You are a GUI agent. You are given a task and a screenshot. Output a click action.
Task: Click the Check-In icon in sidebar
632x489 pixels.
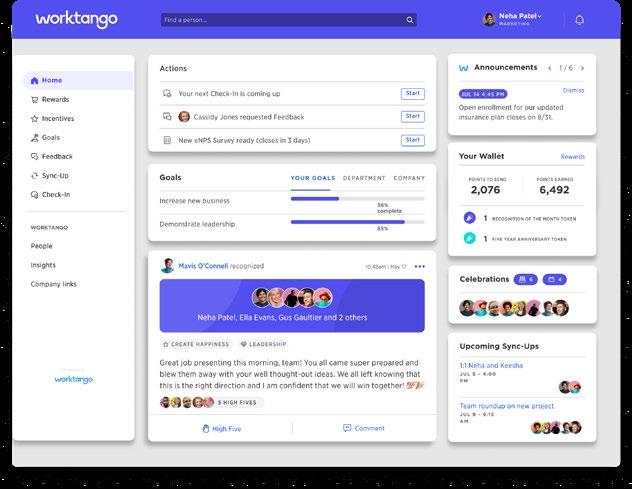(35, 194)
